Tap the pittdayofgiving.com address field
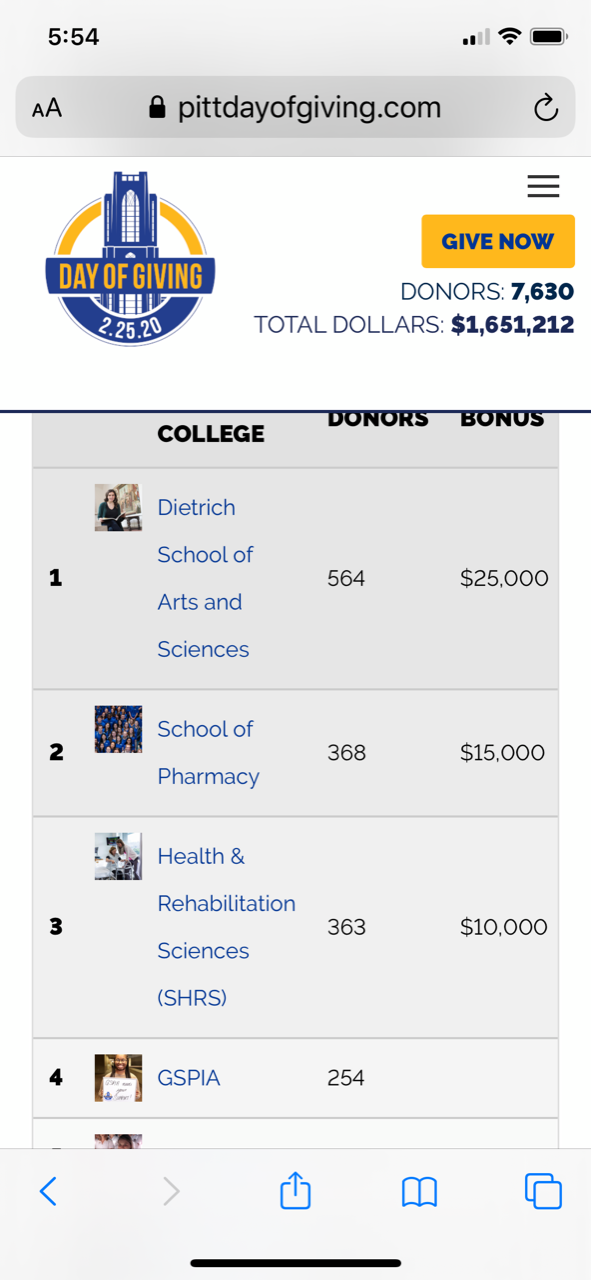591x1280 pixels. tap(295, 107)
